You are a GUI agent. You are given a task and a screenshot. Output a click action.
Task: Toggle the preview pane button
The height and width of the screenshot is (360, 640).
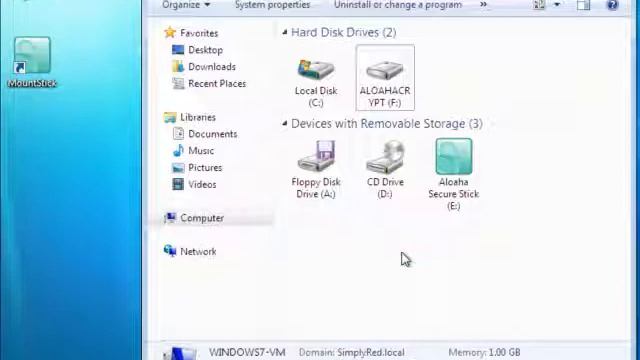(583, 5)
